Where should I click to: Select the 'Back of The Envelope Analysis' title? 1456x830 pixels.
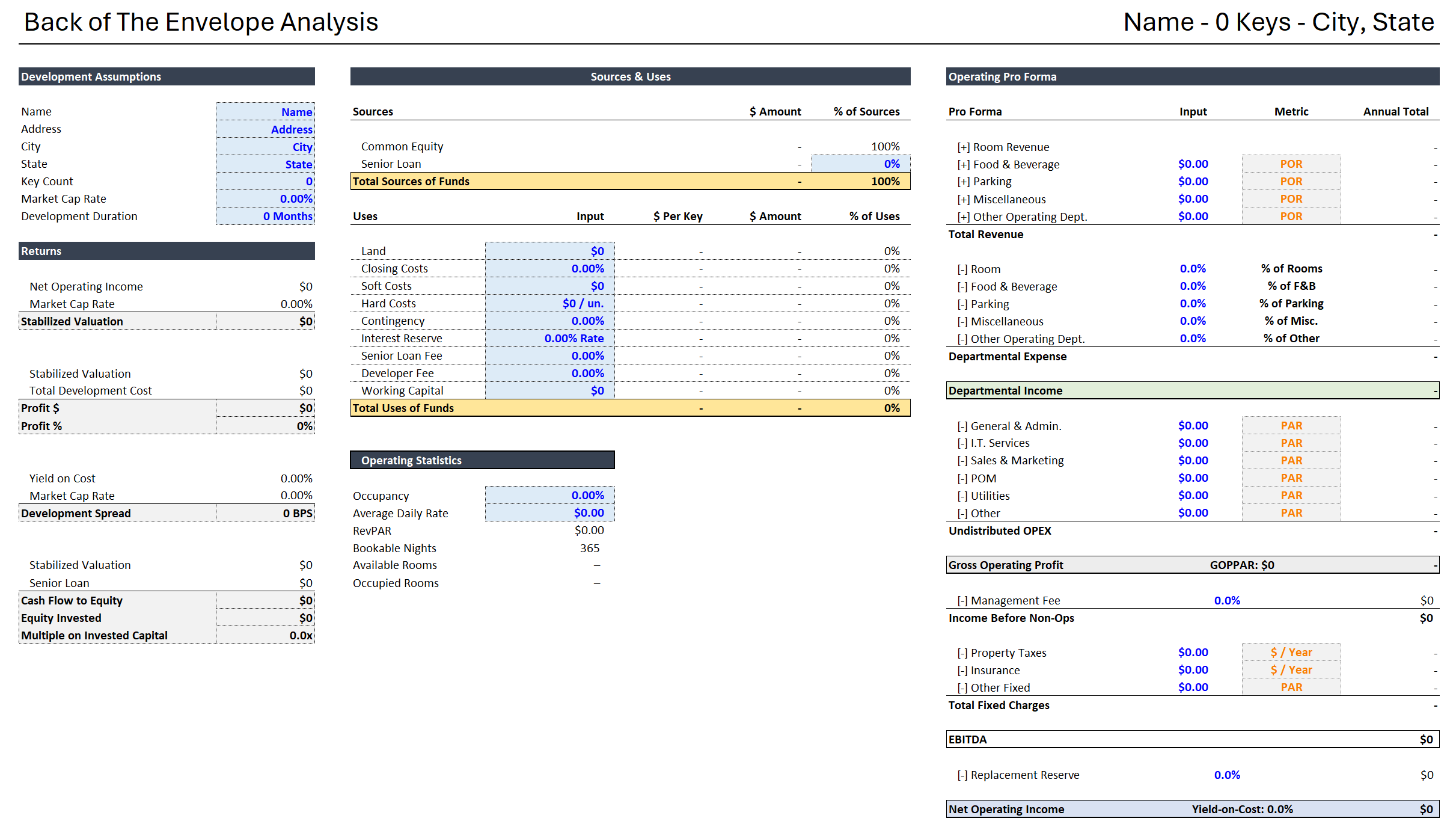click(x=201, y=22)
